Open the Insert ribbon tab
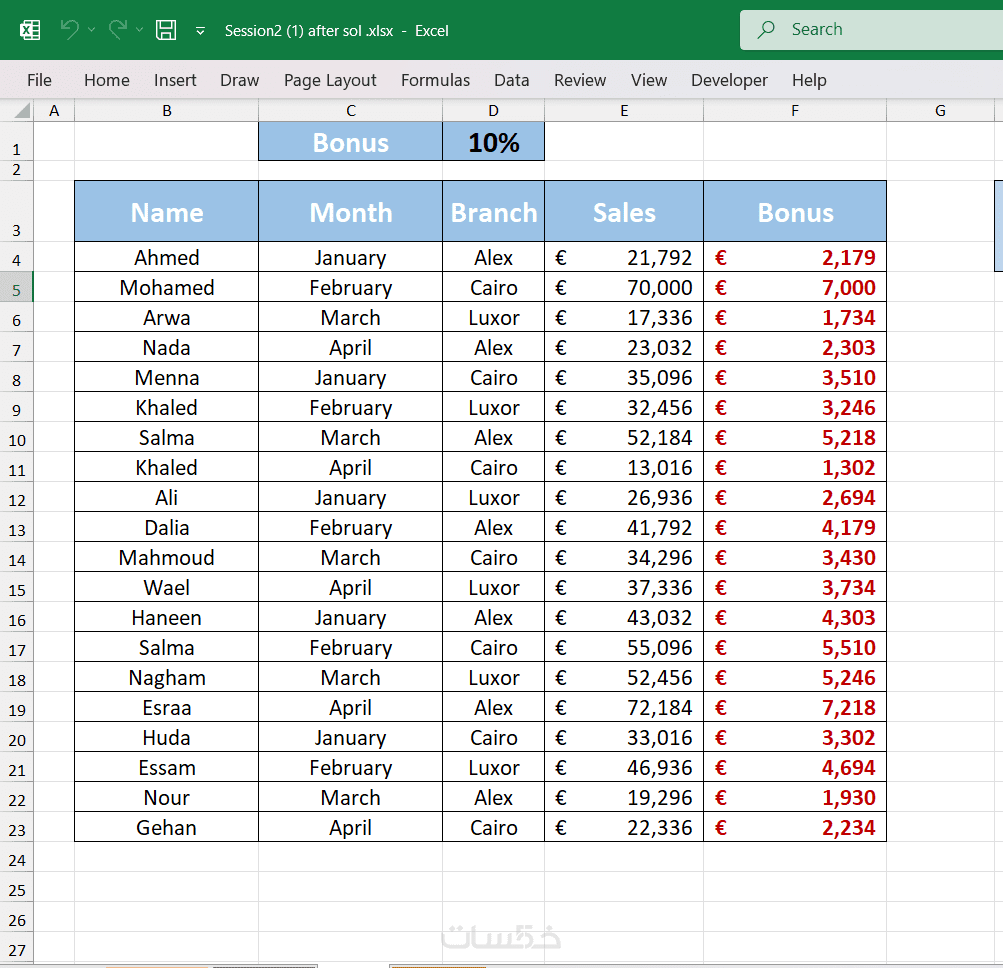 point(175,80)
